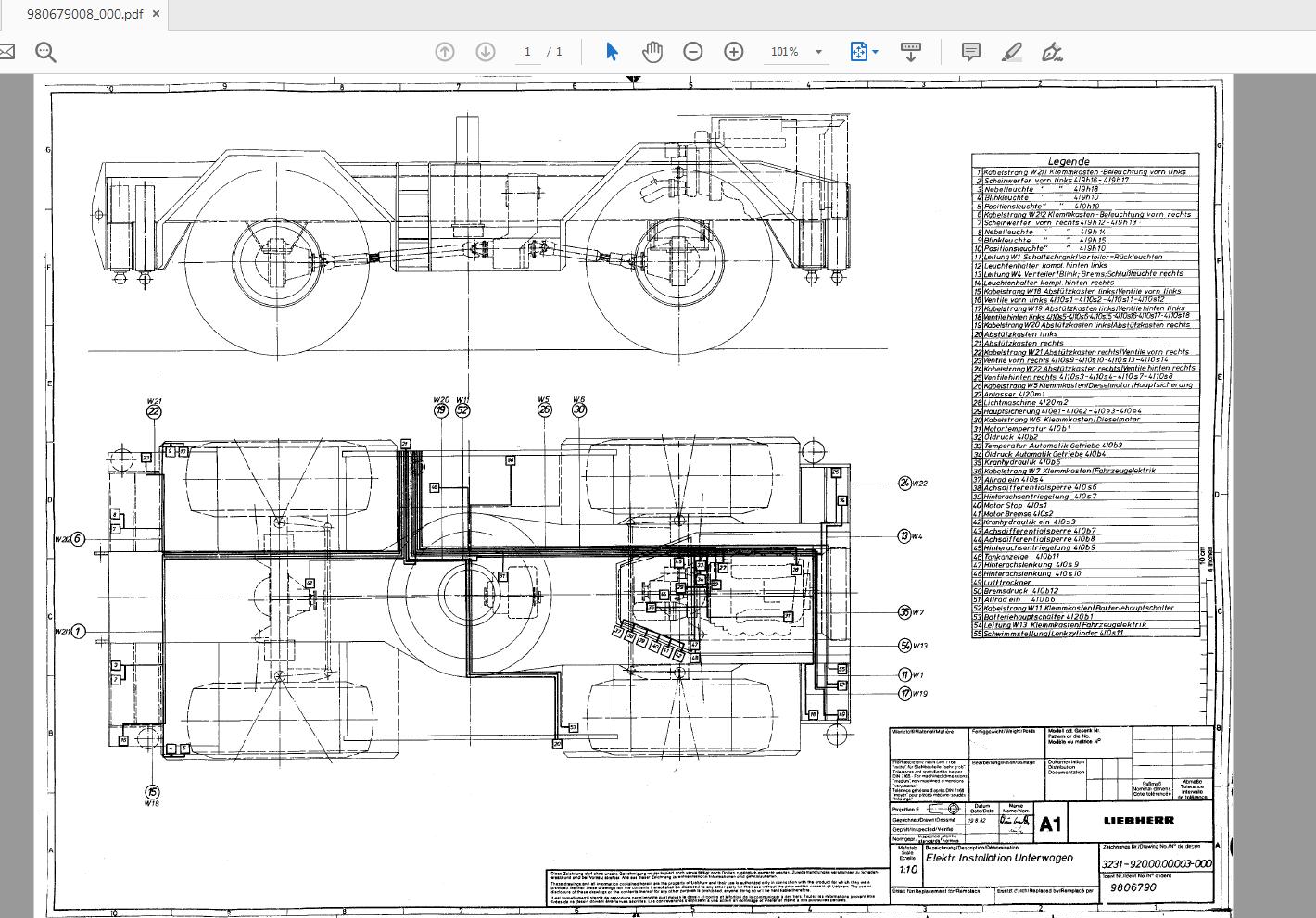The width and height of the screenshot is (1316, 918).
Task: Click the circled callout 15 above W18
Action: click(x=152, y=791)
